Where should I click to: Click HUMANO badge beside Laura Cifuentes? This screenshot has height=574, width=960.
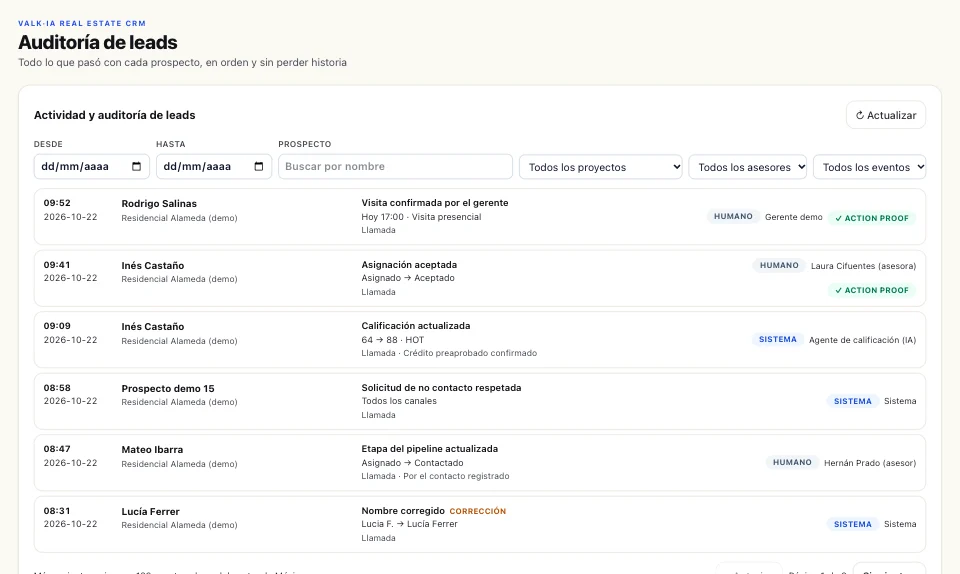pos(779,266)
